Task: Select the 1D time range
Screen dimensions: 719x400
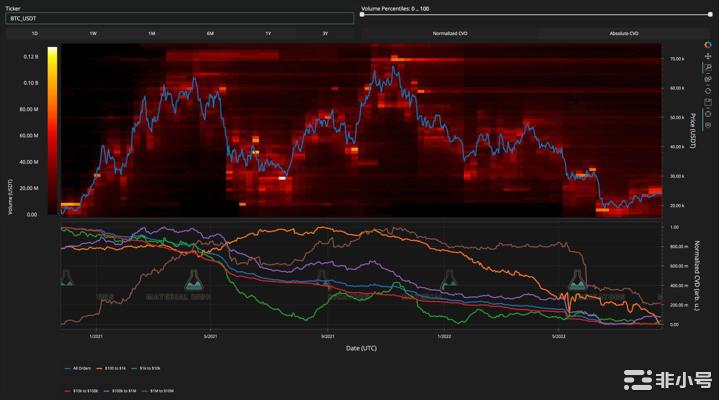Action: tap(34, 33)
